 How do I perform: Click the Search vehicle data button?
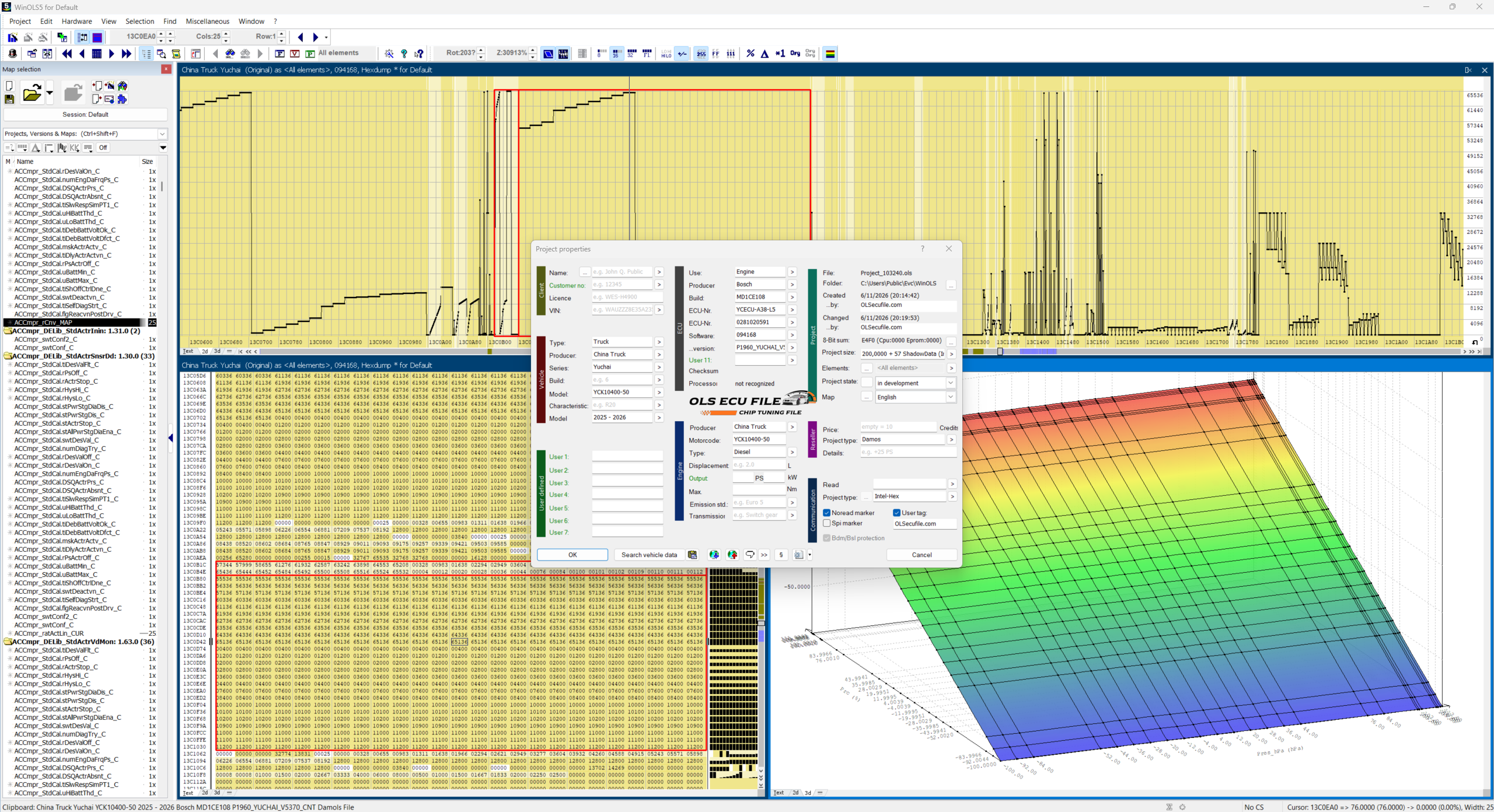point(649,555)
